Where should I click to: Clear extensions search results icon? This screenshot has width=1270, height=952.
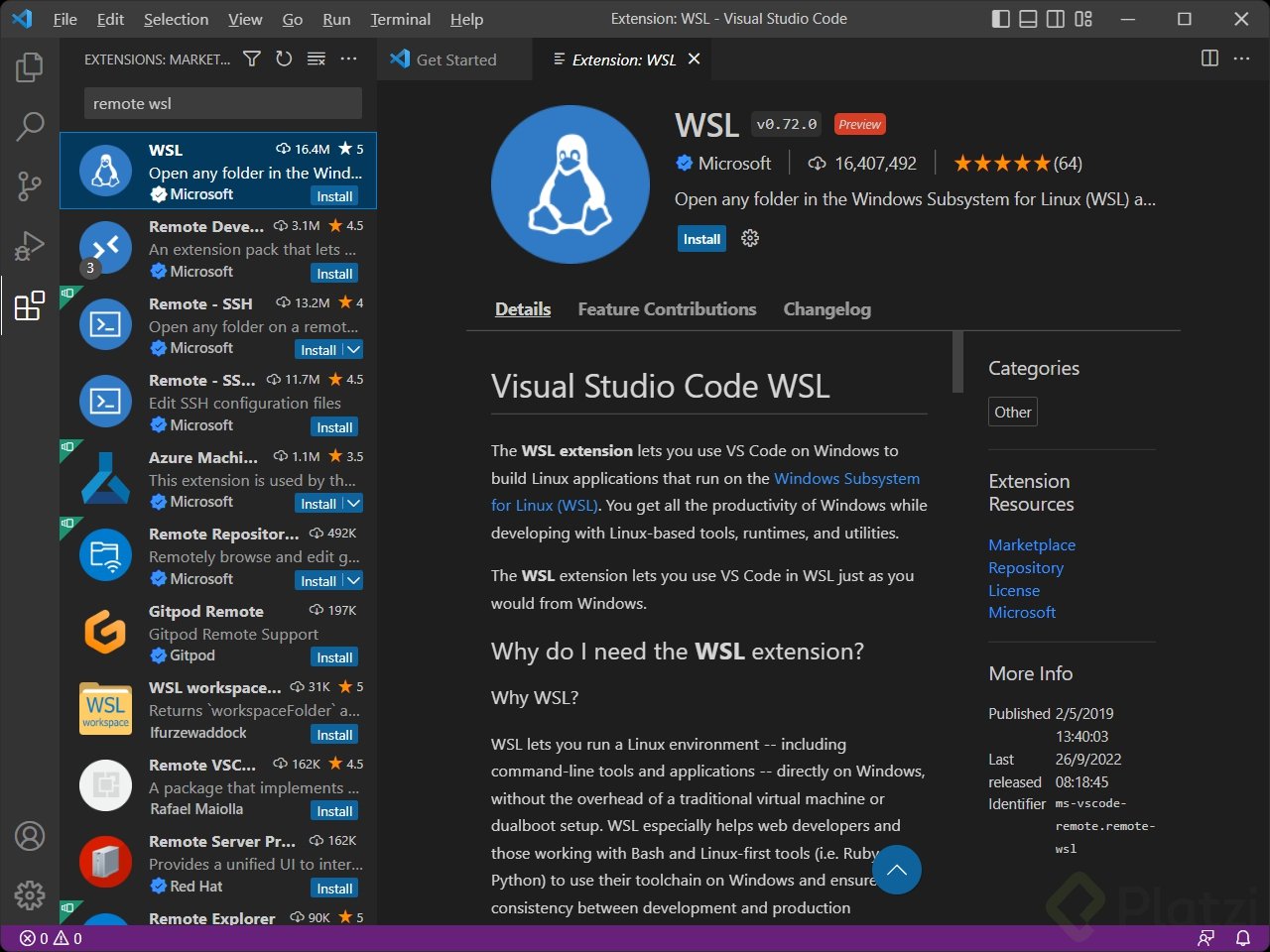[317, 59]
